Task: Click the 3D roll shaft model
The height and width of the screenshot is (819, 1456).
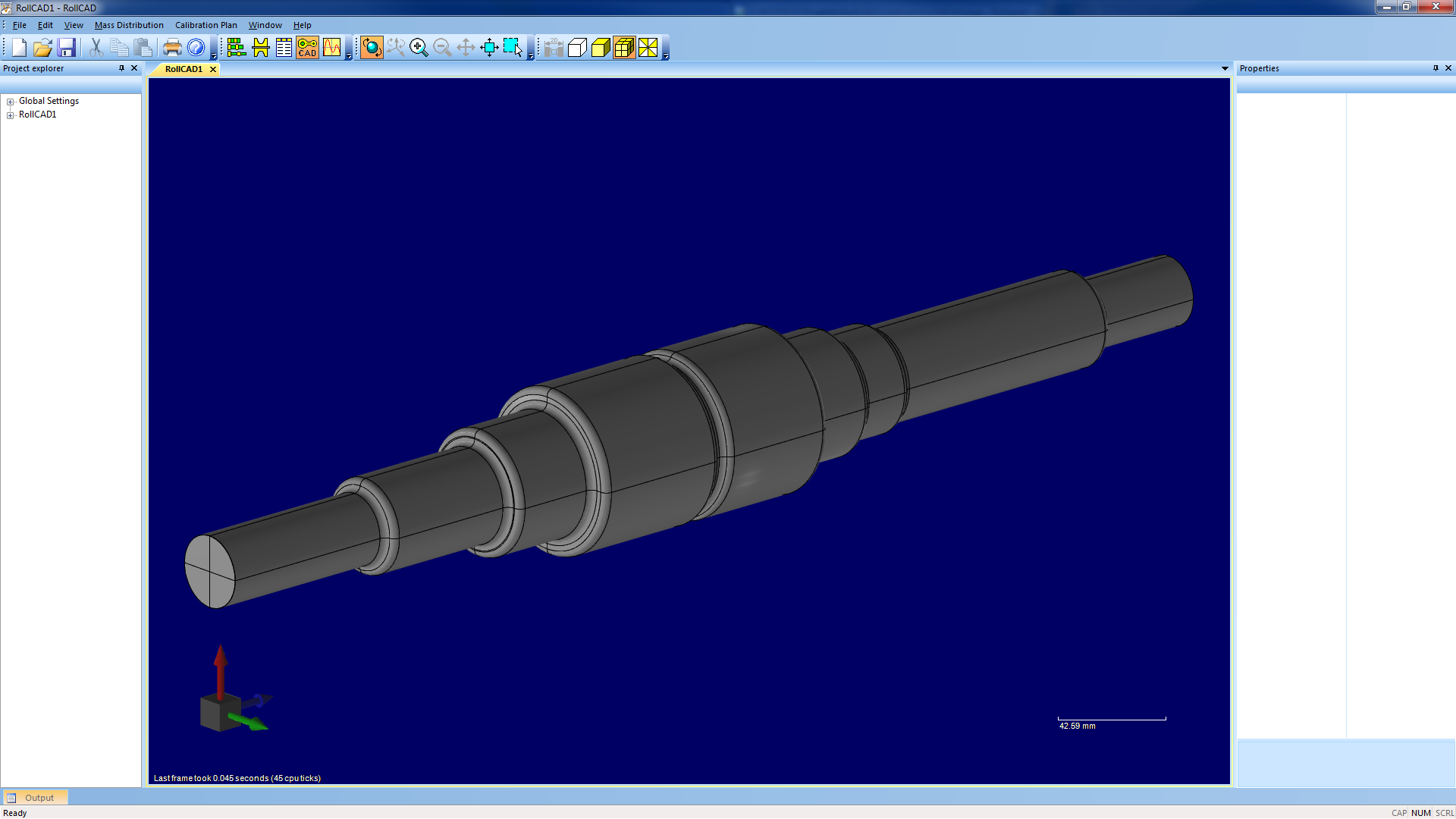Action: [x=689, y=432]
